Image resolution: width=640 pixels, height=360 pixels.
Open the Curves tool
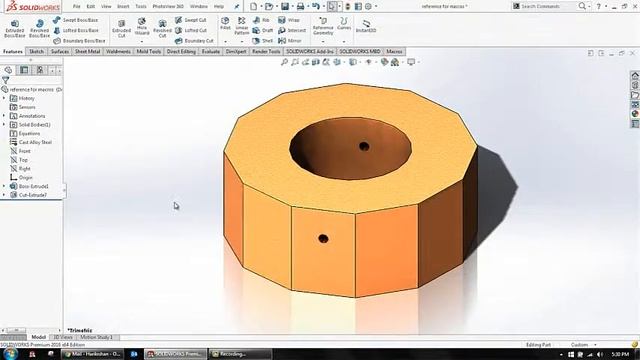click(x=344, y=24)
